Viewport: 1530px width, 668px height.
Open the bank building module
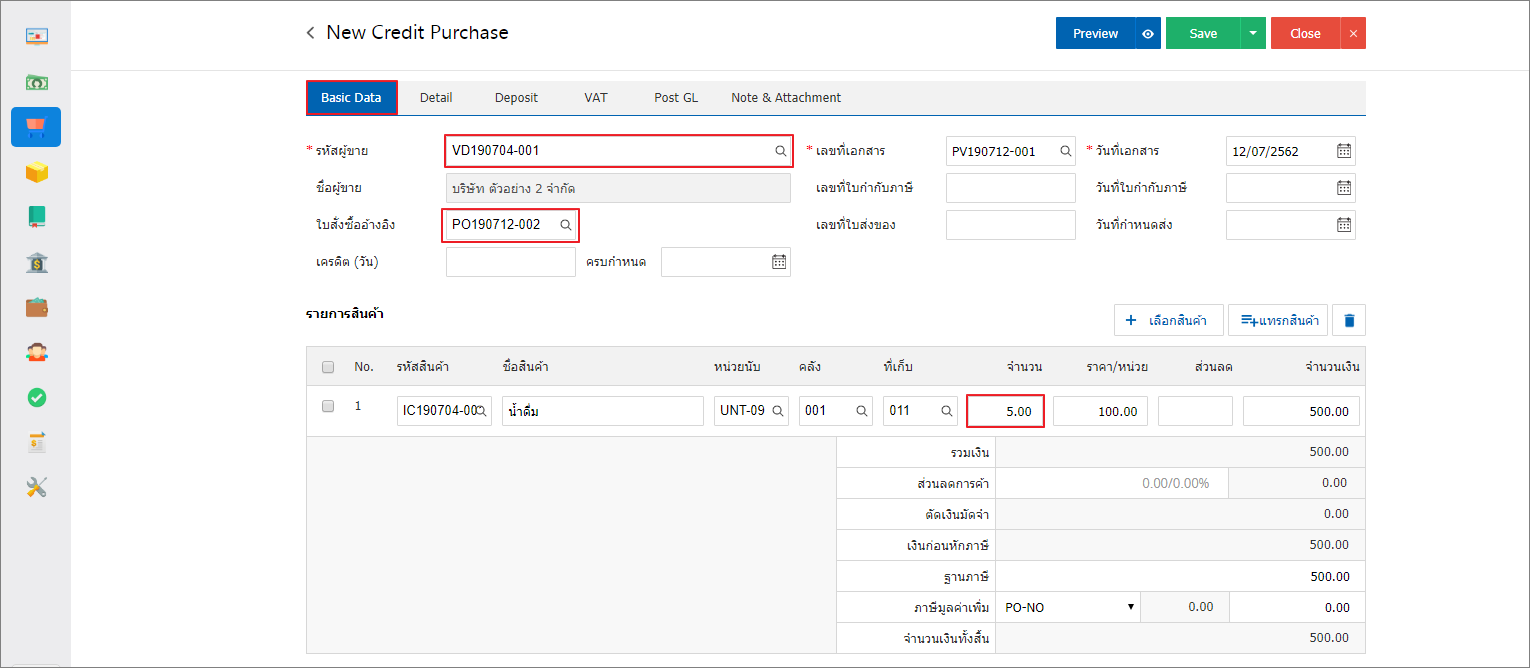point(37,262)
